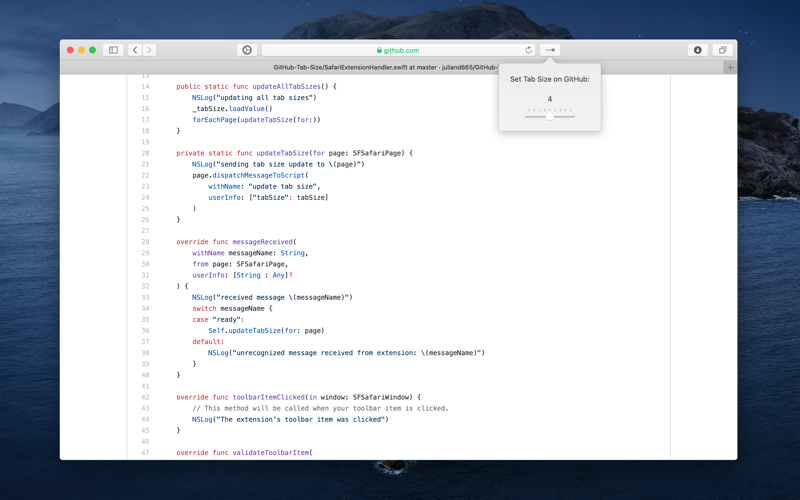Click line number 28 in the code
Image resolution: width=800 pixels, height=500 pixels.
click(x=145, y=242)
